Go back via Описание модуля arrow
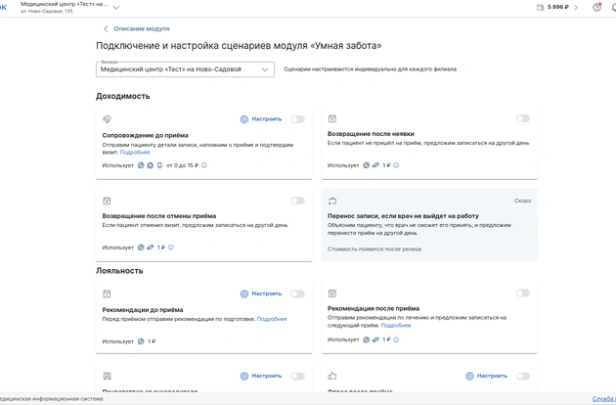The height and width of the screenshot is (405, 616). pyautogui.click(x=107, y=29)
